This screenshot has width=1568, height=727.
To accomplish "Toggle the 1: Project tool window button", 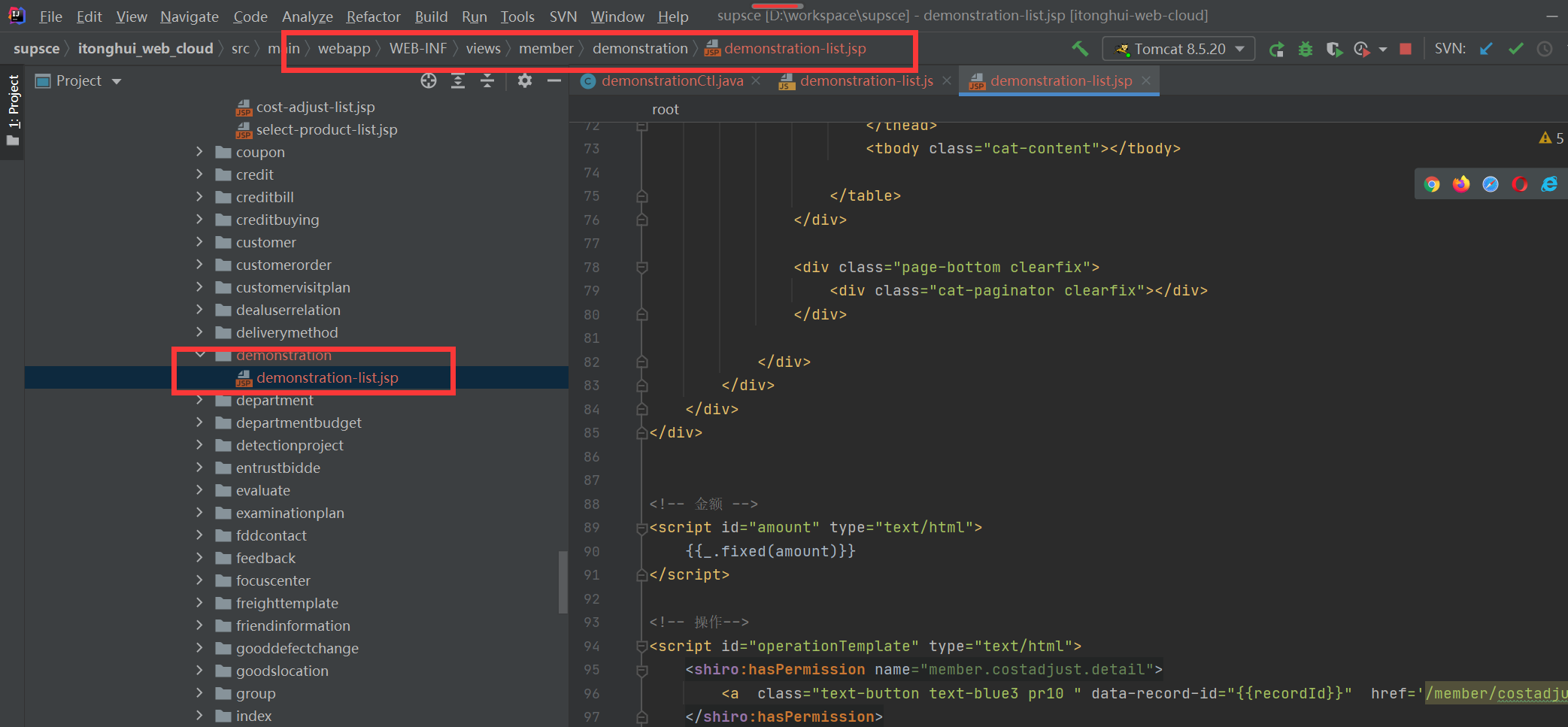I will click(13, 111).
